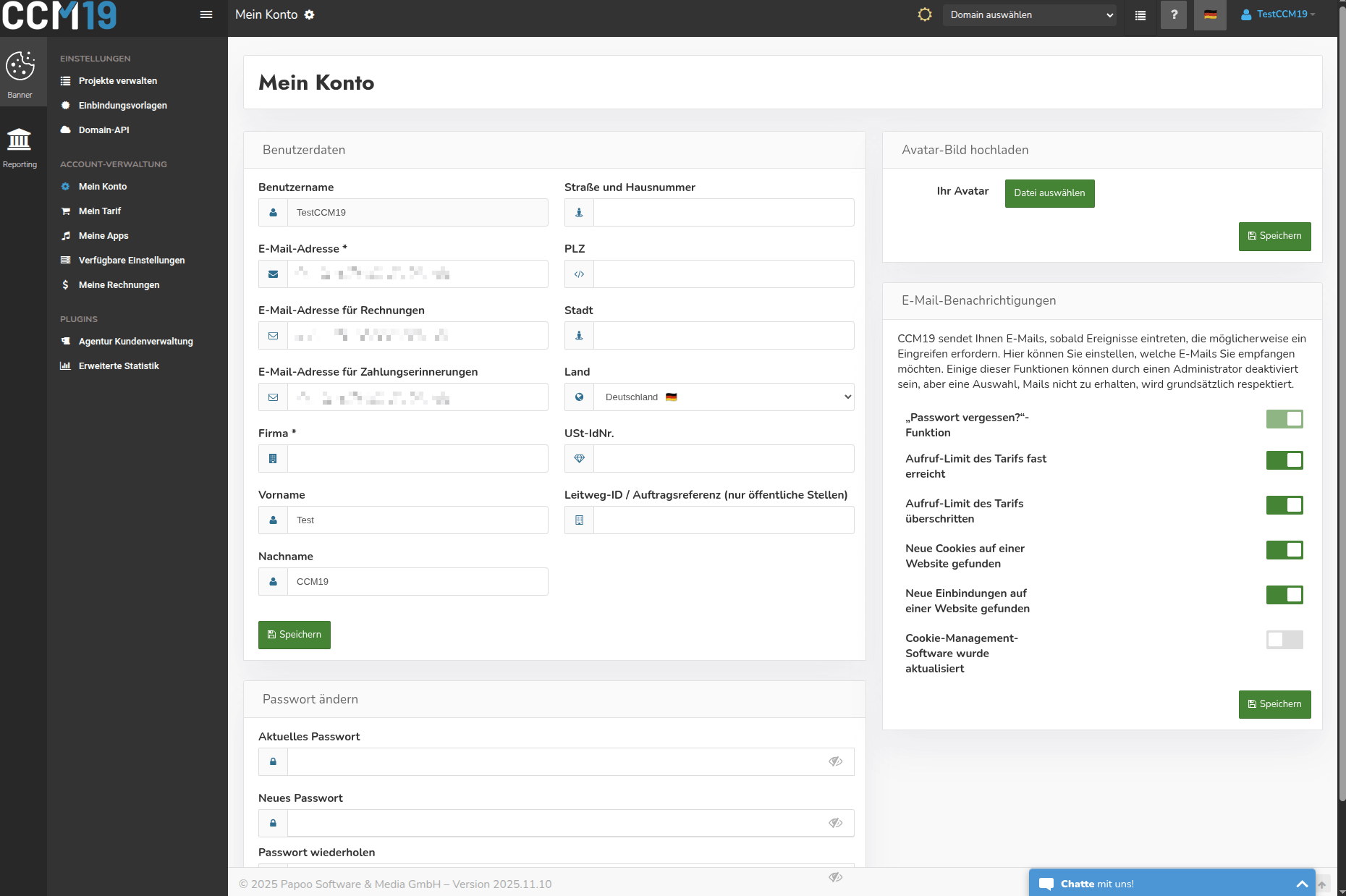The image size is (1346, 896).
Task: Expand the TestCCM19 user menu
Action: pos(1279,14)
